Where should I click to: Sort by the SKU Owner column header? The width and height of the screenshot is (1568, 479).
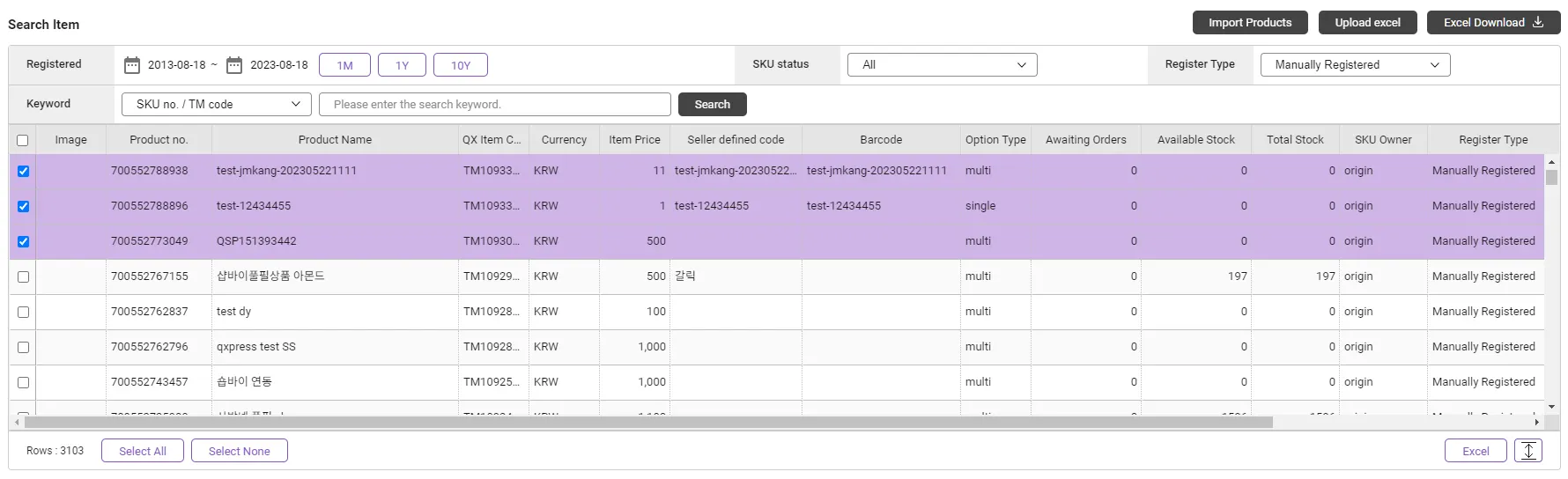[x=1383, y=140]
